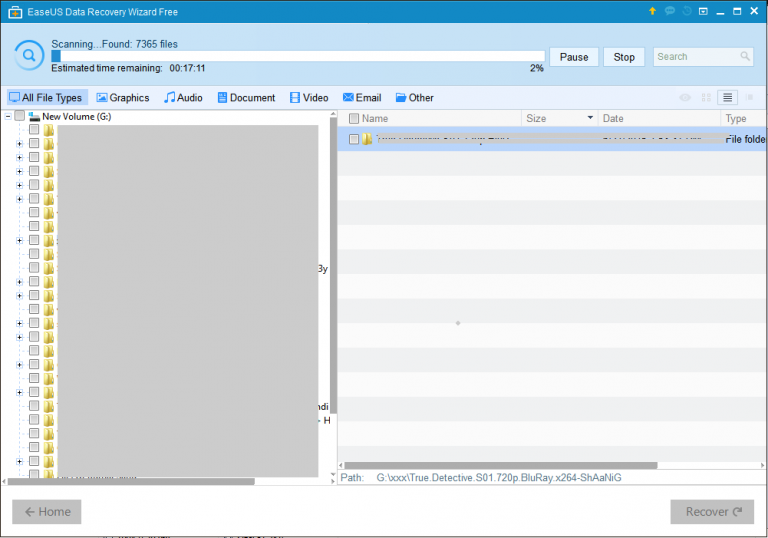Sort by the Name column header
This screenshot has height=538, width=768.
(x=375, y=119)
